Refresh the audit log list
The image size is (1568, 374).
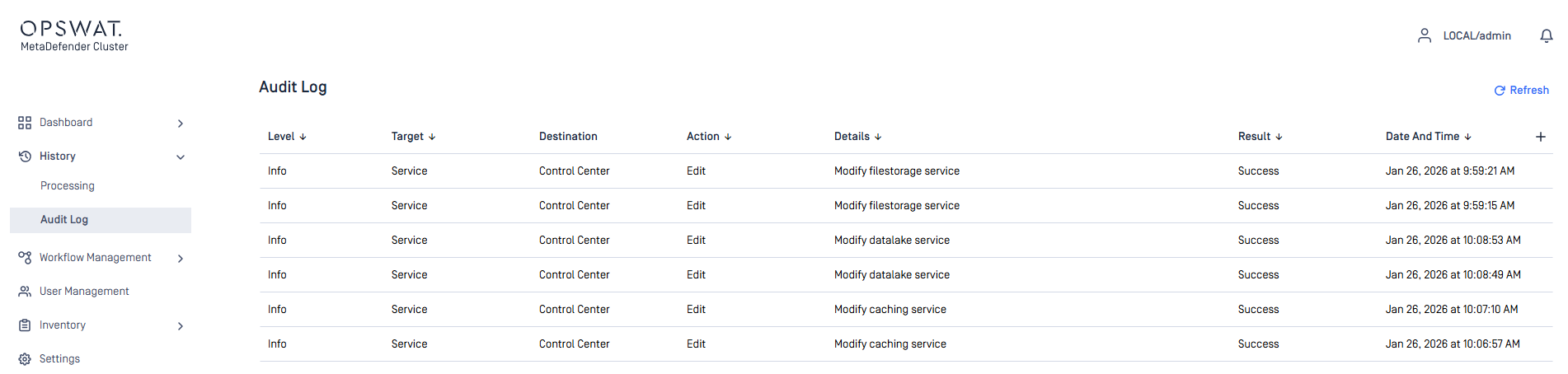[1521, 91]
